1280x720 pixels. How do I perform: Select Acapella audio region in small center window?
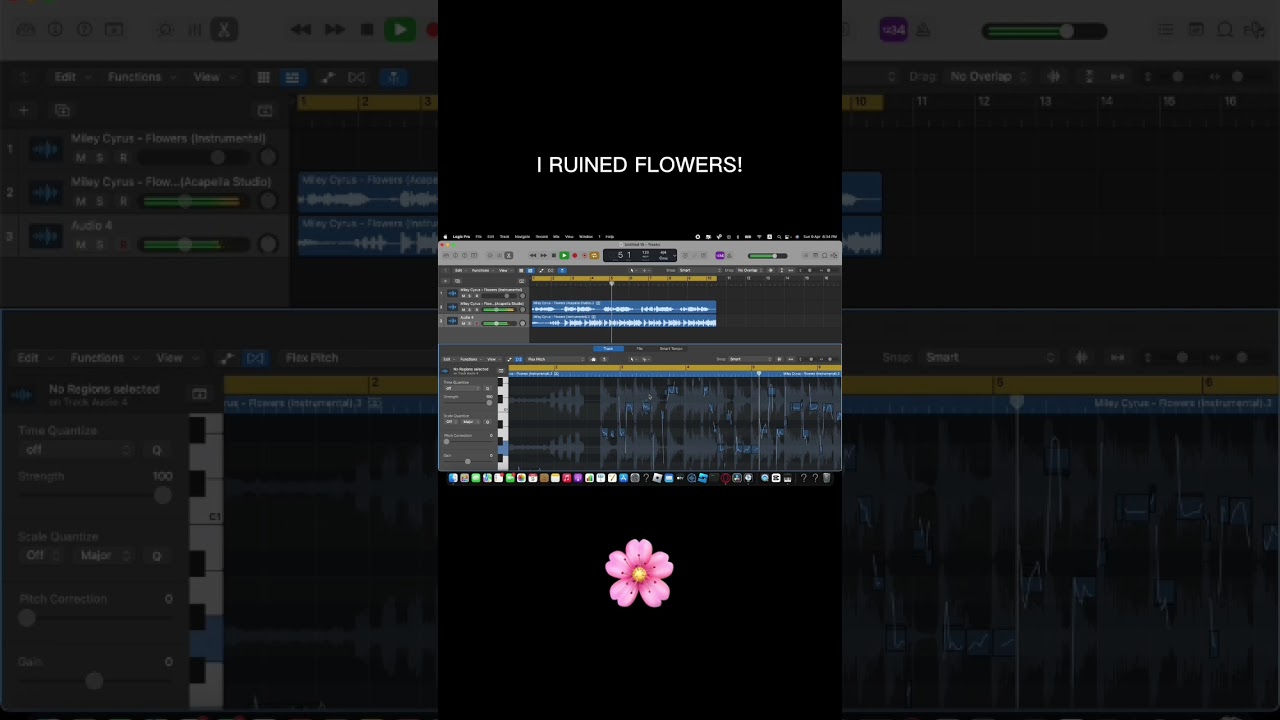coord(624,307)
